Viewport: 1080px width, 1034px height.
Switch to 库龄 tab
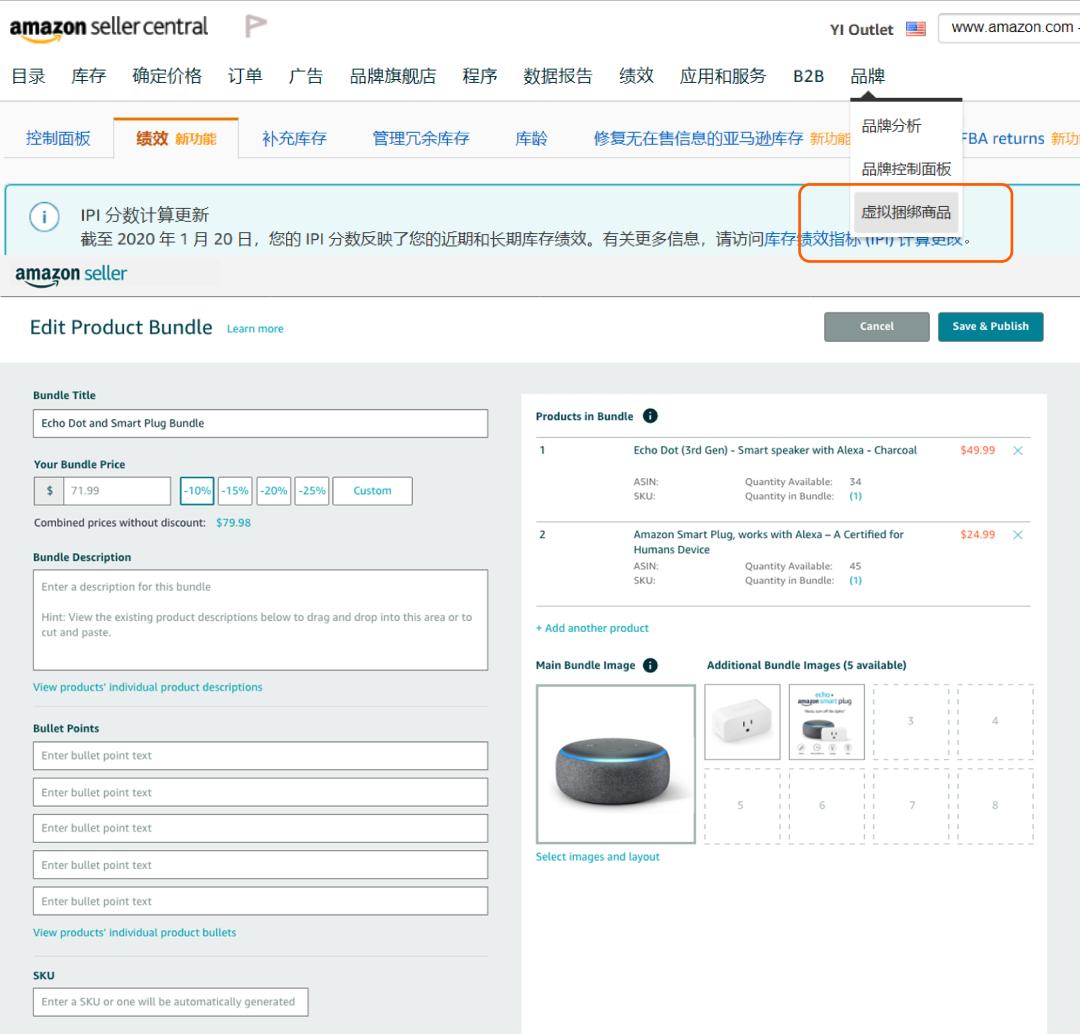[531, 138]
